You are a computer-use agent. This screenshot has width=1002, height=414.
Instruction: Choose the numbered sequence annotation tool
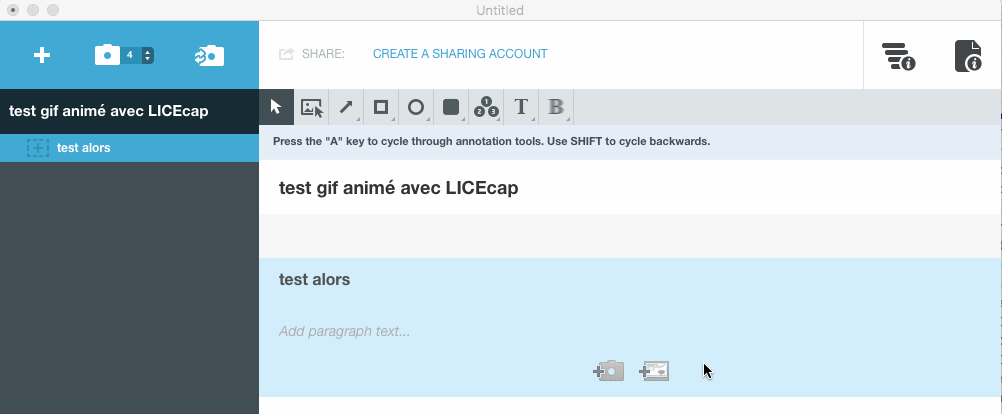(x=486, y=107)
